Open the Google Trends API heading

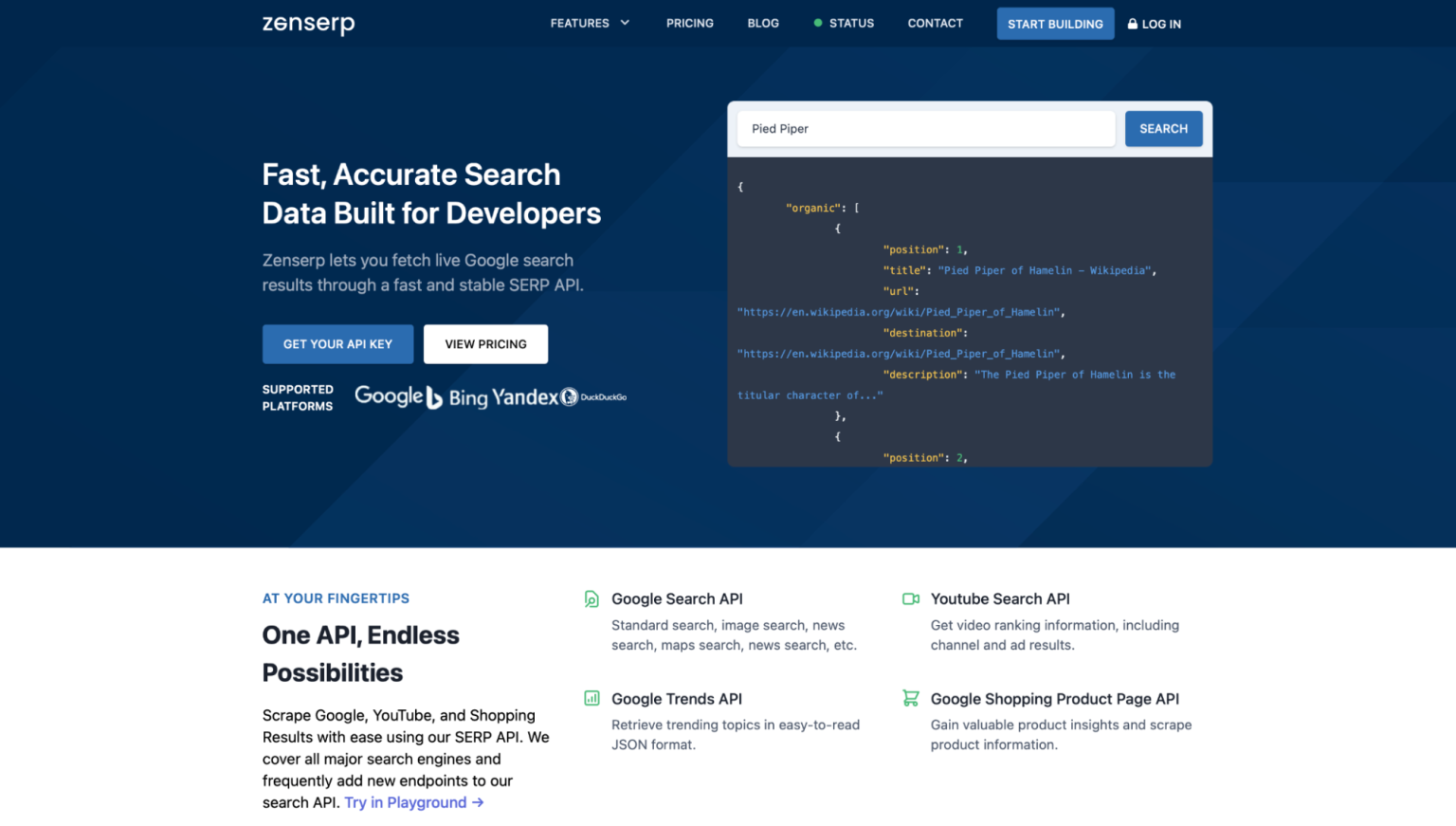pyautogui.click(x=677, y=699)
